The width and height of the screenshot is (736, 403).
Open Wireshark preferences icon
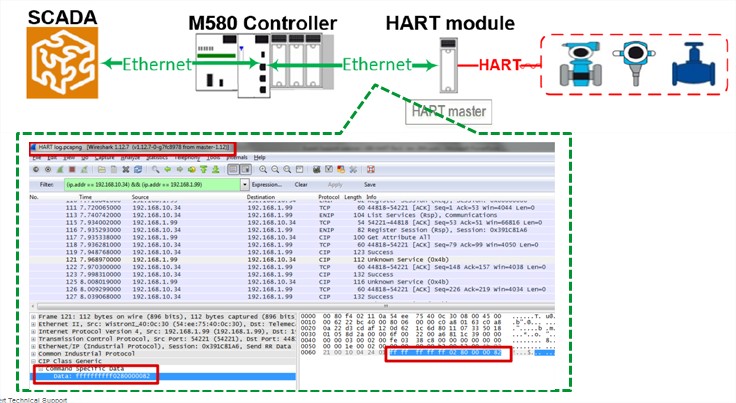[x=353, y=169]
